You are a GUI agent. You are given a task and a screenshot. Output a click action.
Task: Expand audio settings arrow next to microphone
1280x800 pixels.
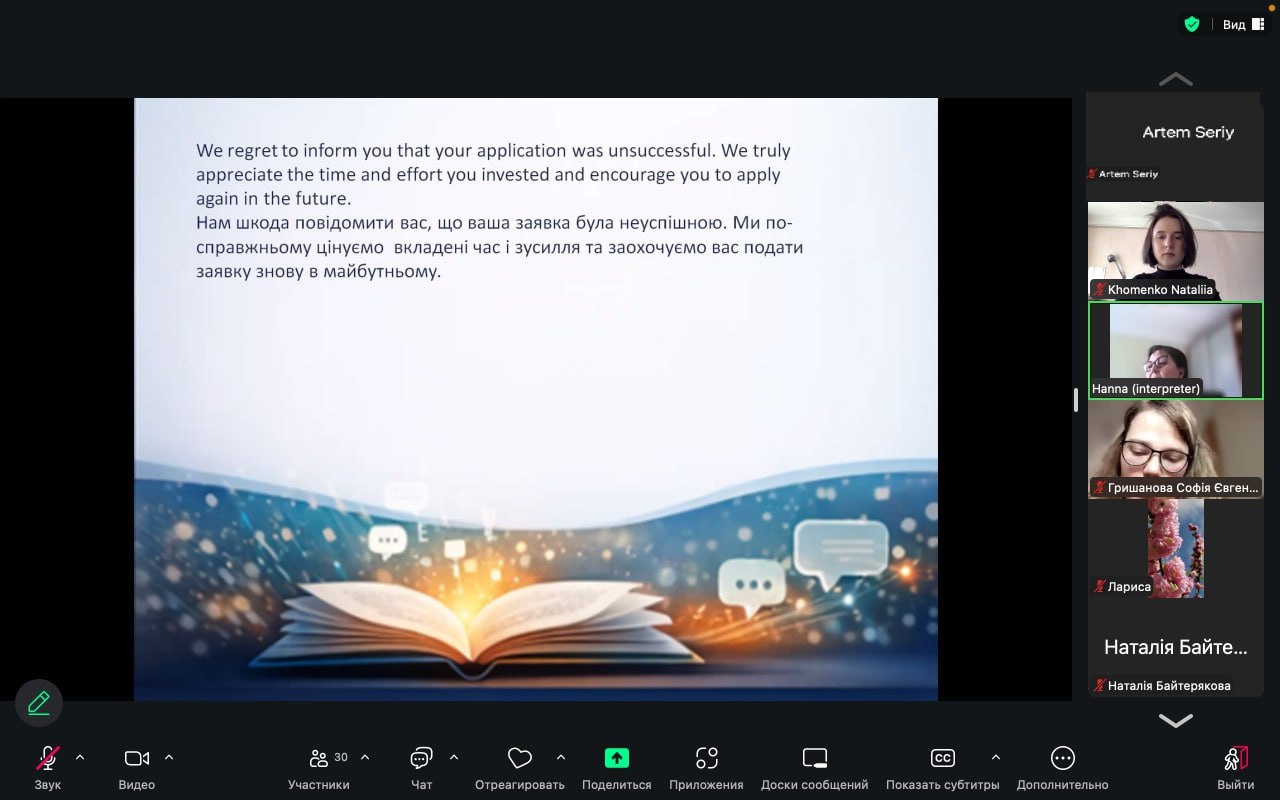tap(80, 757)
